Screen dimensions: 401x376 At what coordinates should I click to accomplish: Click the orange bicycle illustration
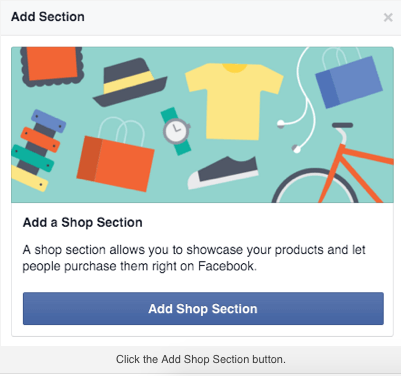333,163
